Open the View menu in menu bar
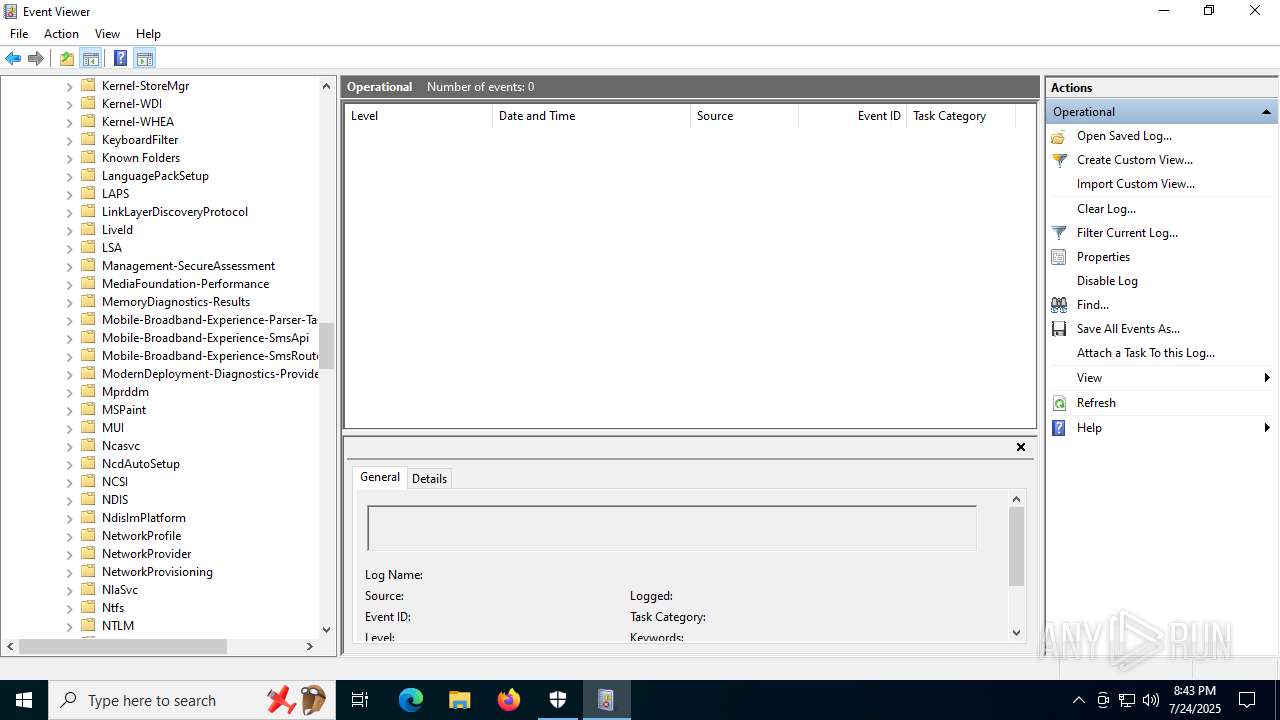This screenshot has width=1280, height=720. click(107, 34)
